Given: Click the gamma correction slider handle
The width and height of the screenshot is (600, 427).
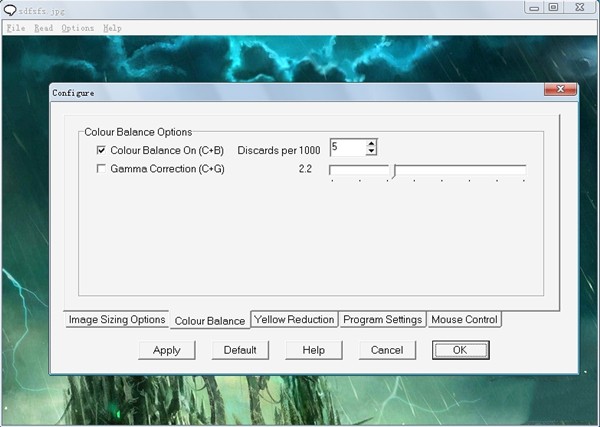Looking at the screenshot, I should 393,171.
